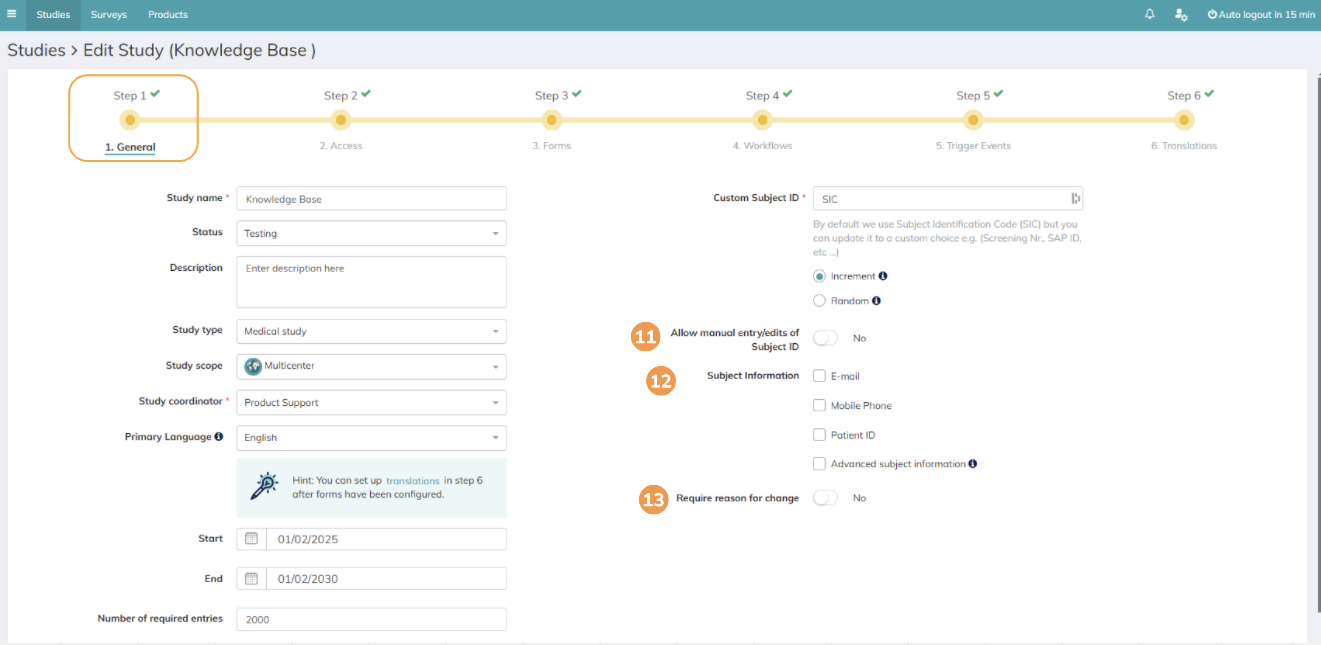1321x645 pixels.
Task: Check the Mobile Phone checkbox
Action: [x=820, y=406]
